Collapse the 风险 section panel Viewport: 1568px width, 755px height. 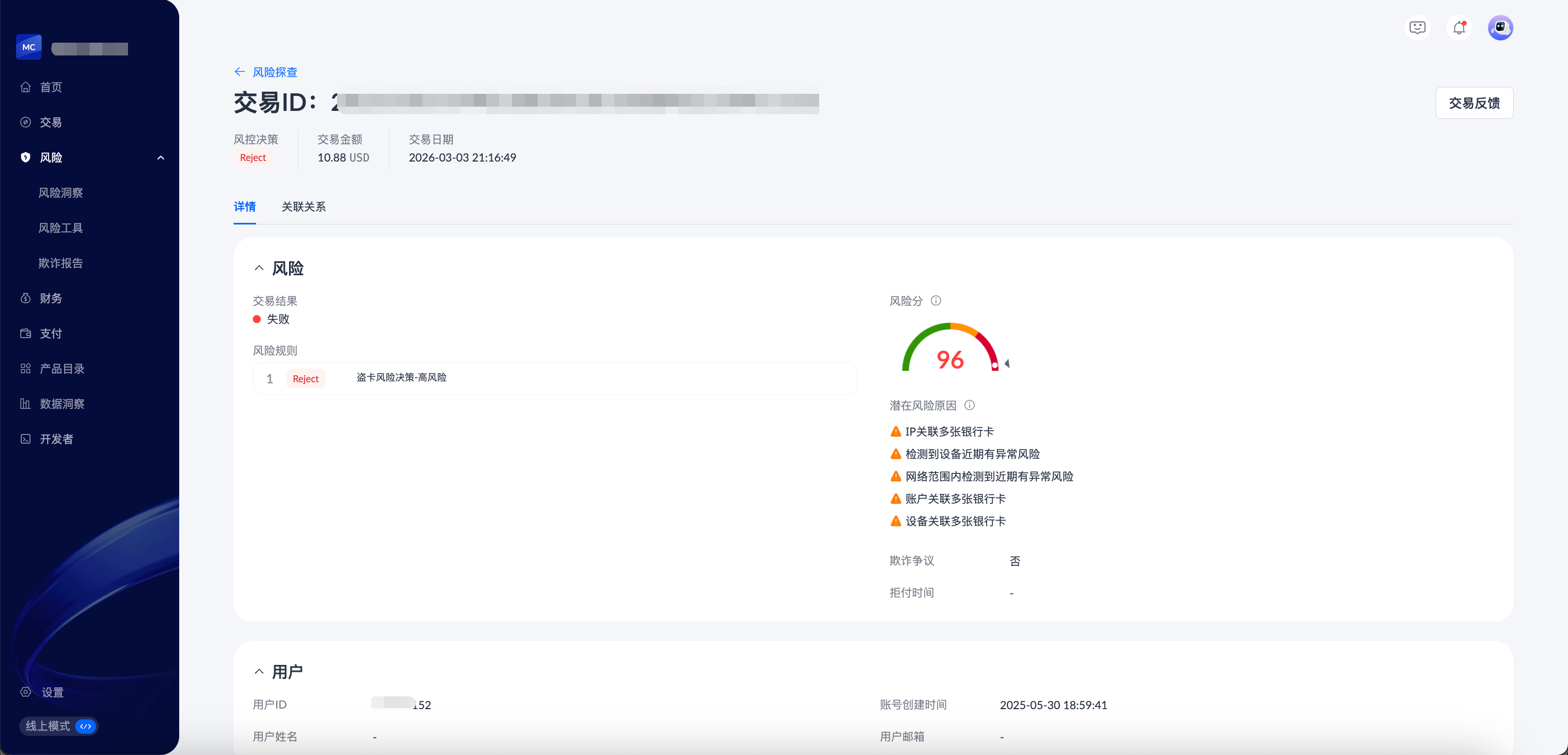click(259, 268)
